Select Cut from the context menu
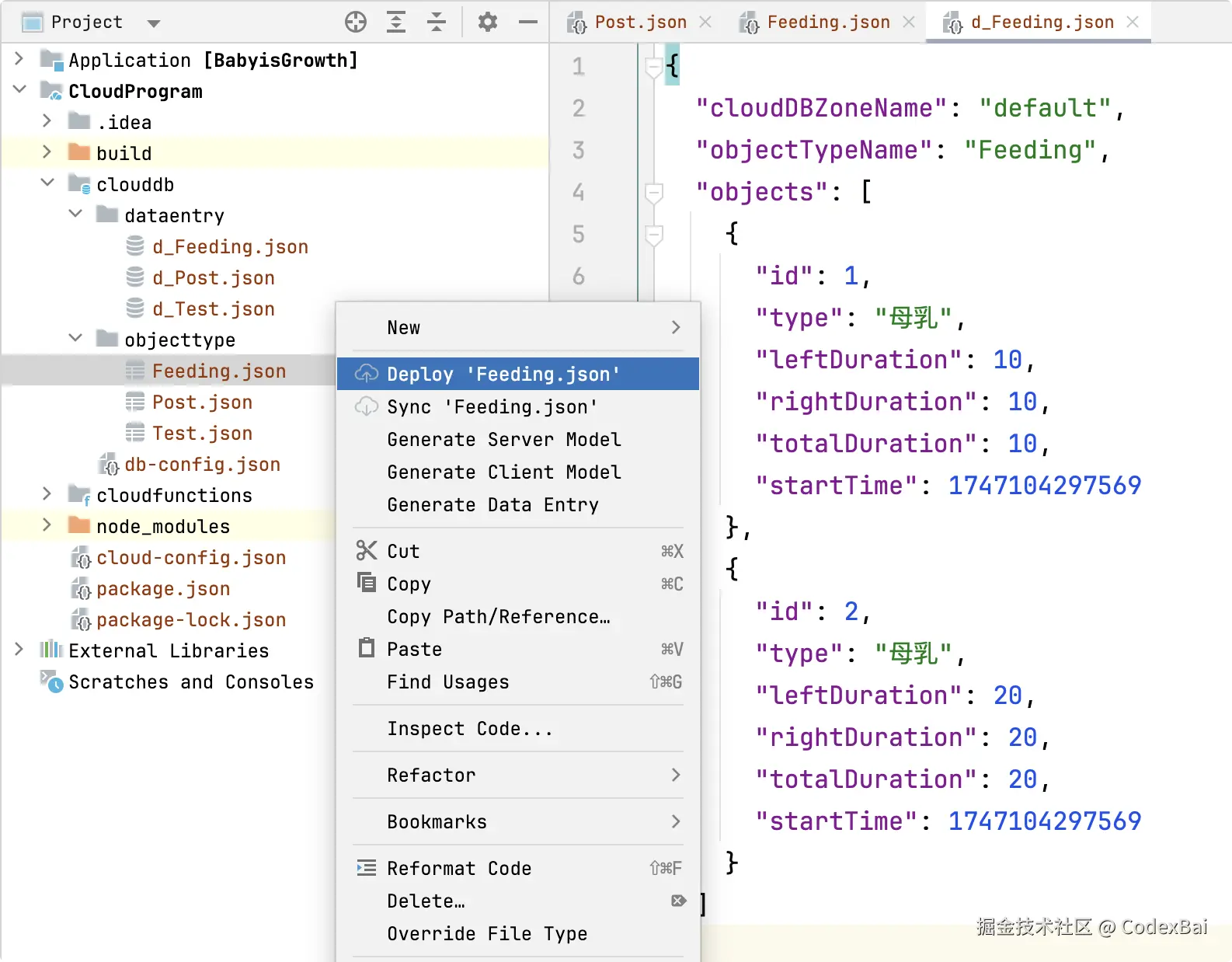The width and height of the screenshot is (1232, 962). click(518, 551)
